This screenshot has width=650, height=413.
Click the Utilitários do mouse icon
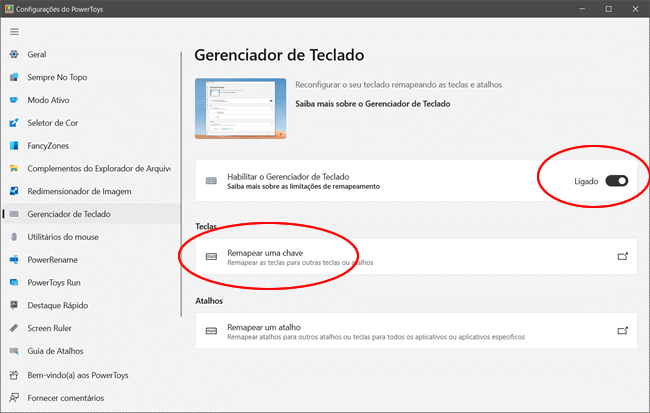14,237
